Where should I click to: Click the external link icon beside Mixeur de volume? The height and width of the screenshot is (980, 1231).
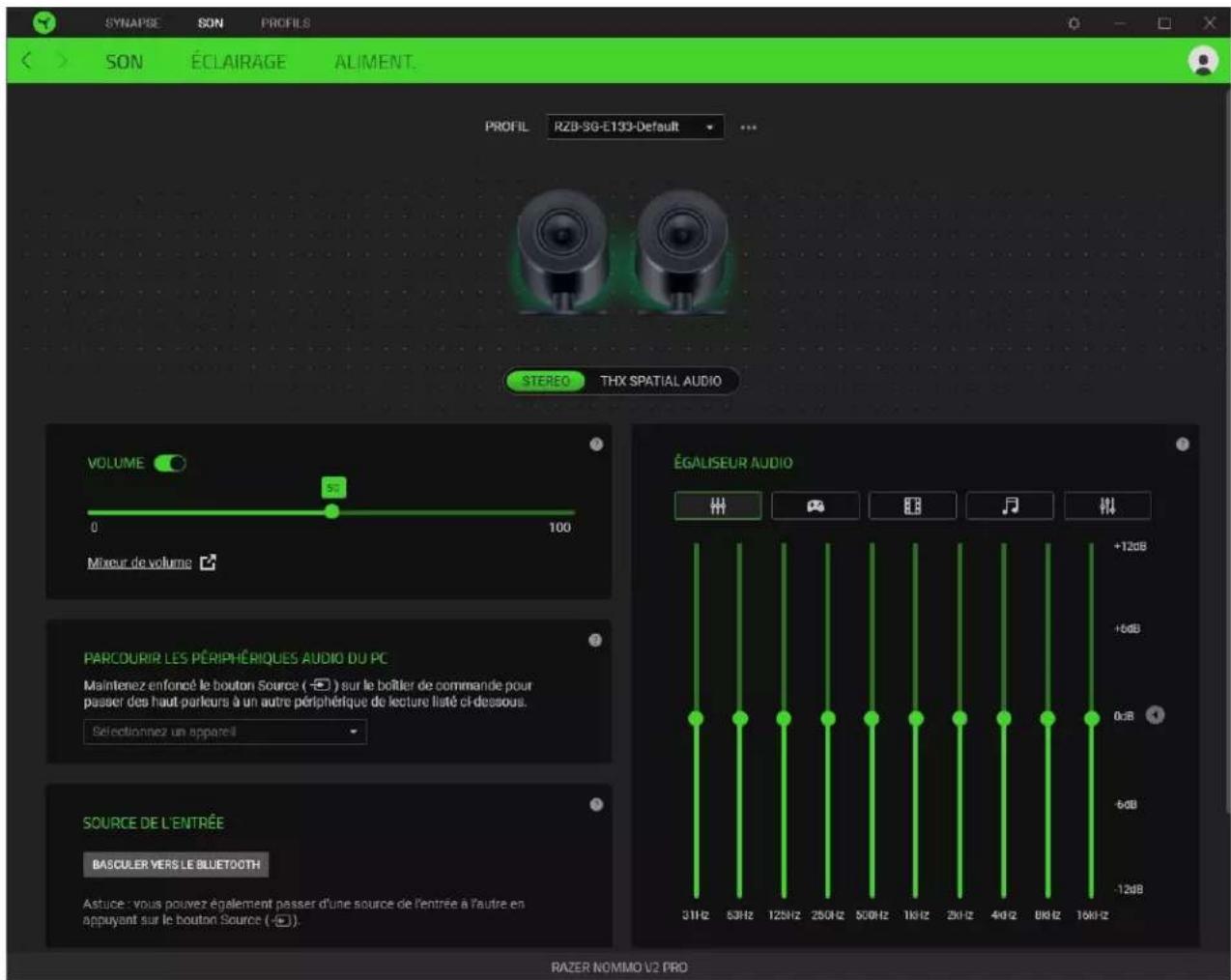coord(208,562)
